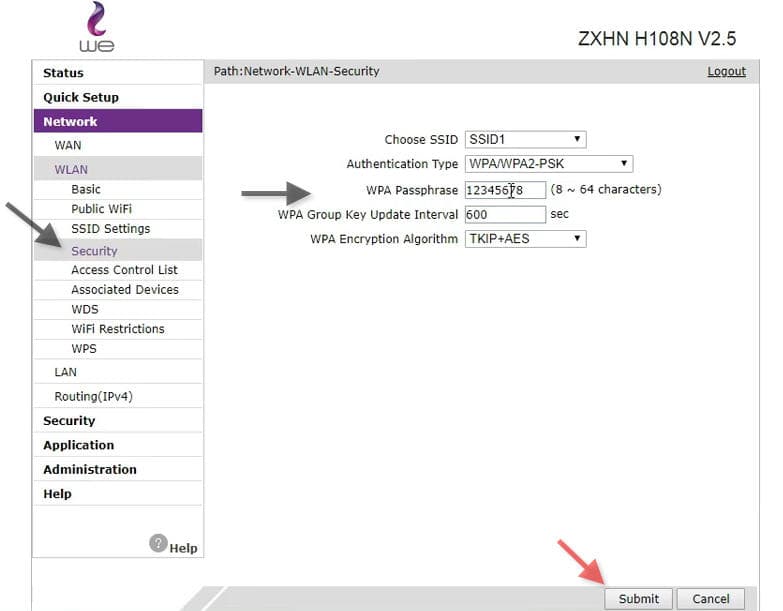Screen dimensions: 783x611
Task: Open the LAN submenu
Action: click(x=118, y=372)
